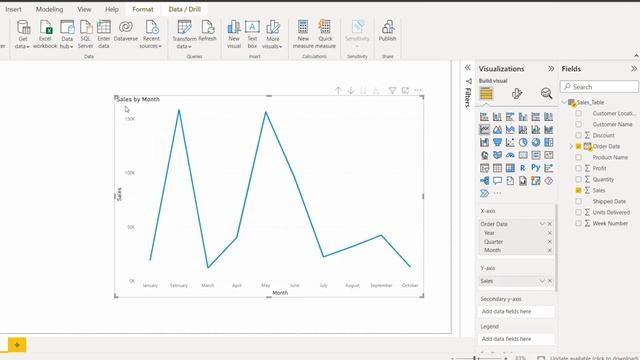This screenshot has height=360, width=640.
Task: Switch to the Modeling tab
Action: 49,9
